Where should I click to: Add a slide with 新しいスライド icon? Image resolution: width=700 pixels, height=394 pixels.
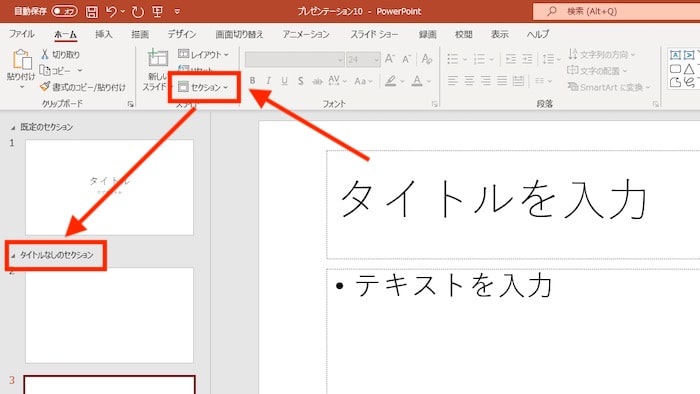(x=158, y=59)
